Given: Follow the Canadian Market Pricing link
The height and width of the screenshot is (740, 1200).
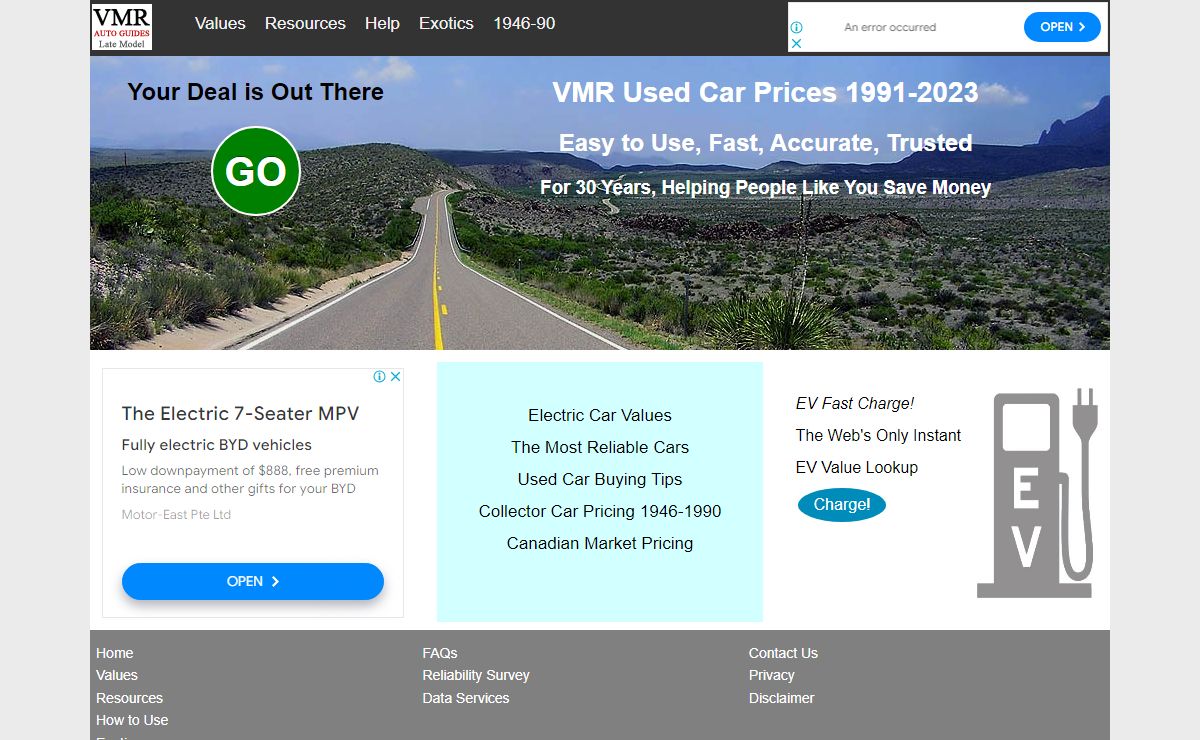Looking at the screenshot, I should pyautogui.click(x=600, y=543).
